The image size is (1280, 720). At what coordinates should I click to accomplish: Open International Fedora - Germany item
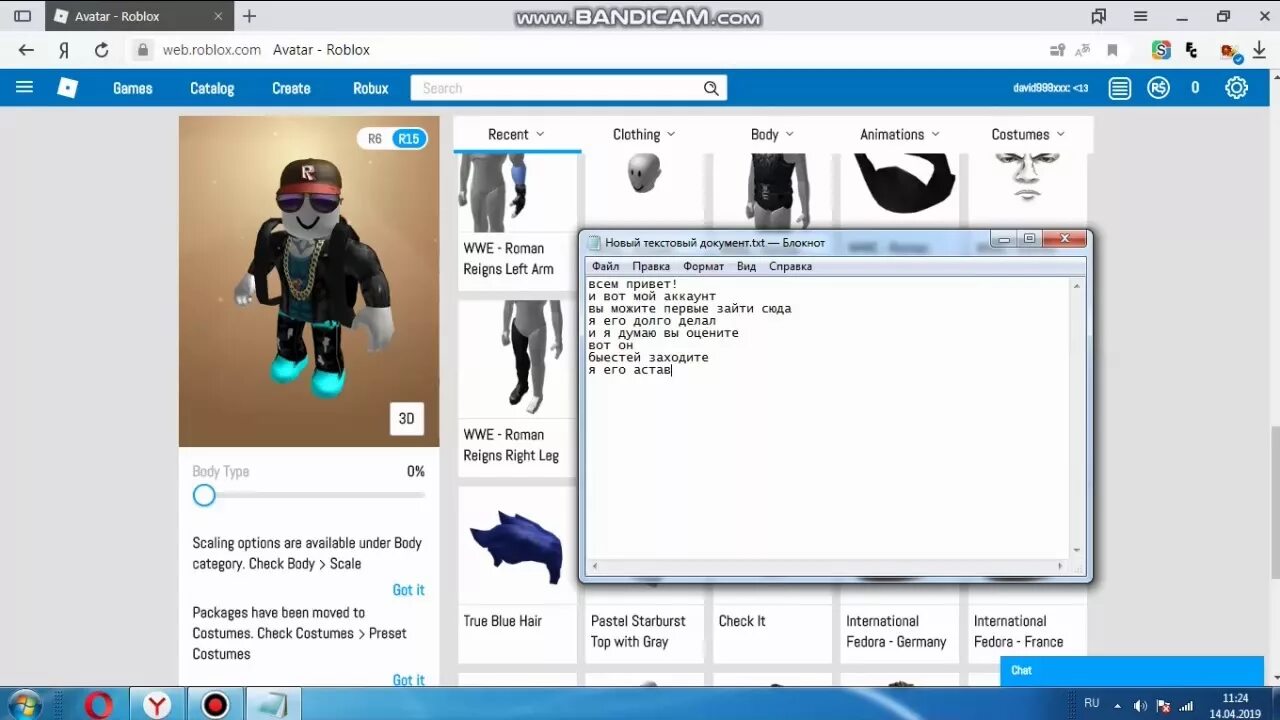[x=896, y=631]
